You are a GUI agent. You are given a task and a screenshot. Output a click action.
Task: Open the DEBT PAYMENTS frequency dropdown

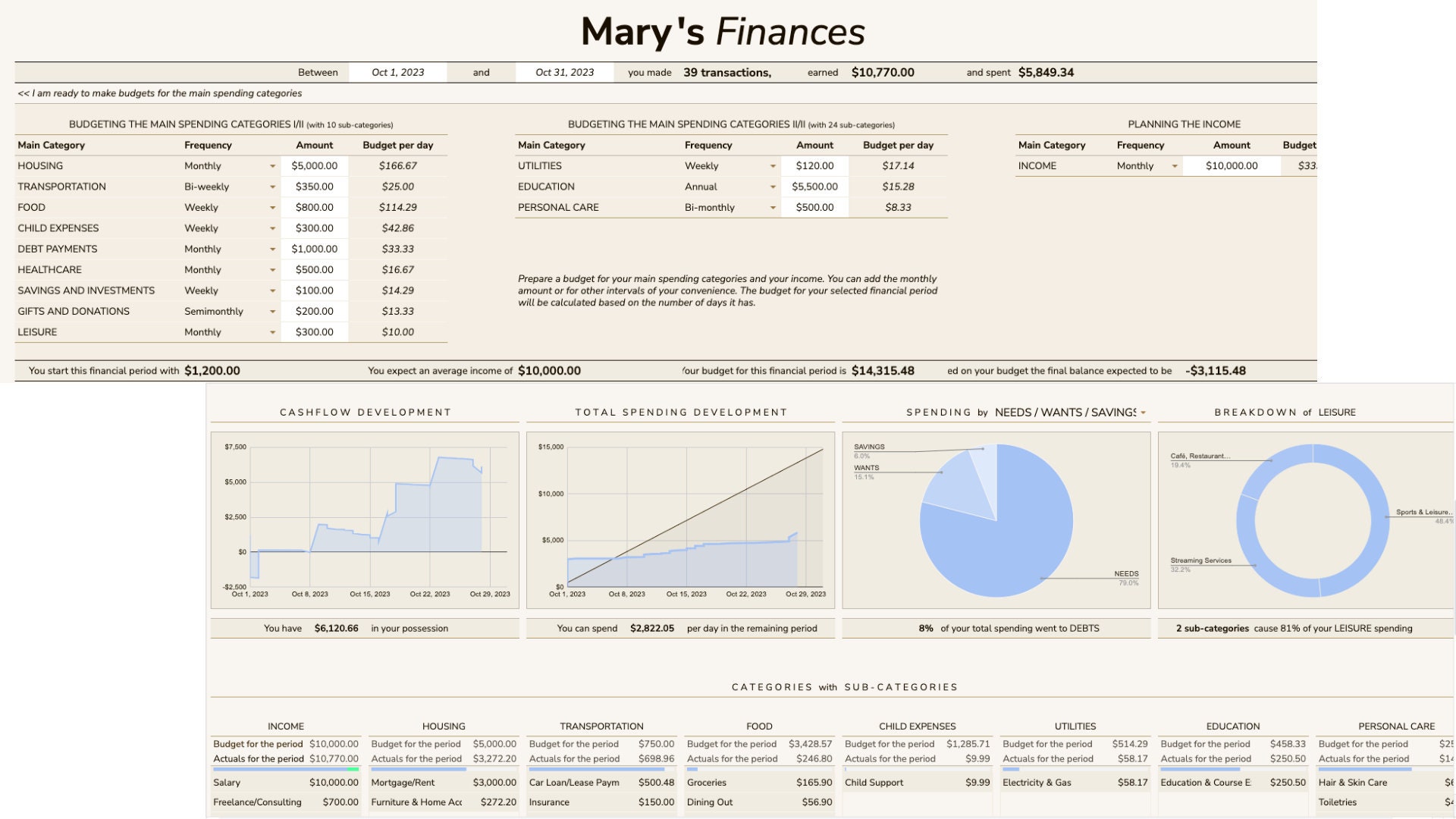point(273,249)
